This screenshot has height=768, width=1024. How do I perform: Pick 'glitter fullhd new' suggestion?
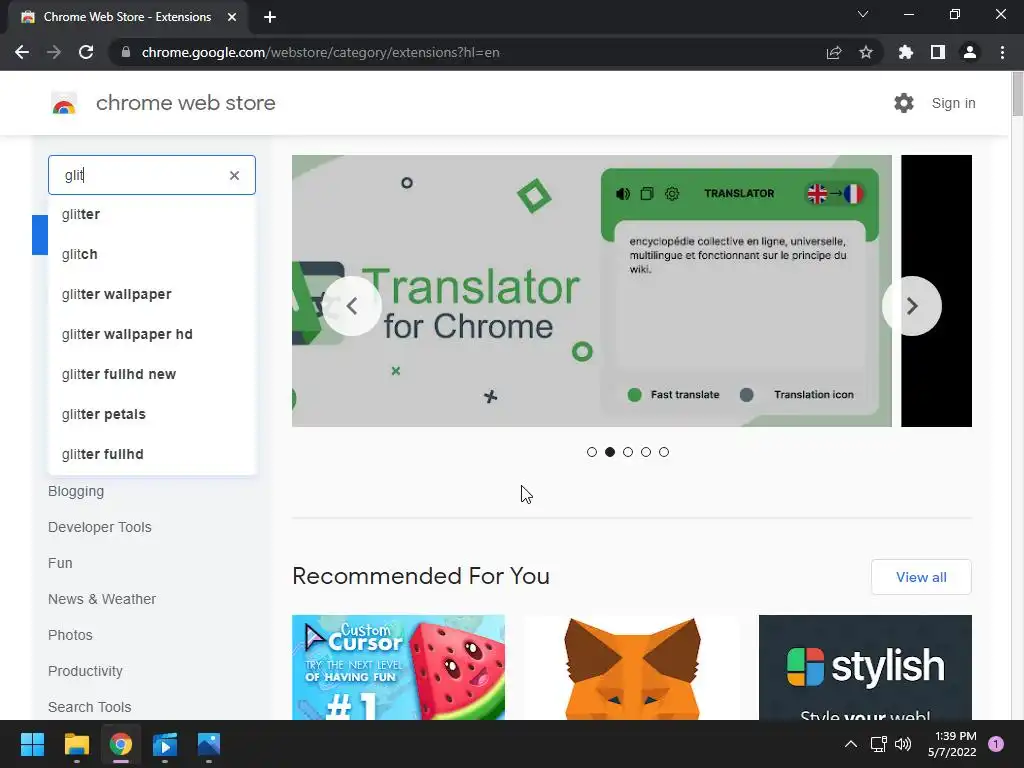(152, 374)
